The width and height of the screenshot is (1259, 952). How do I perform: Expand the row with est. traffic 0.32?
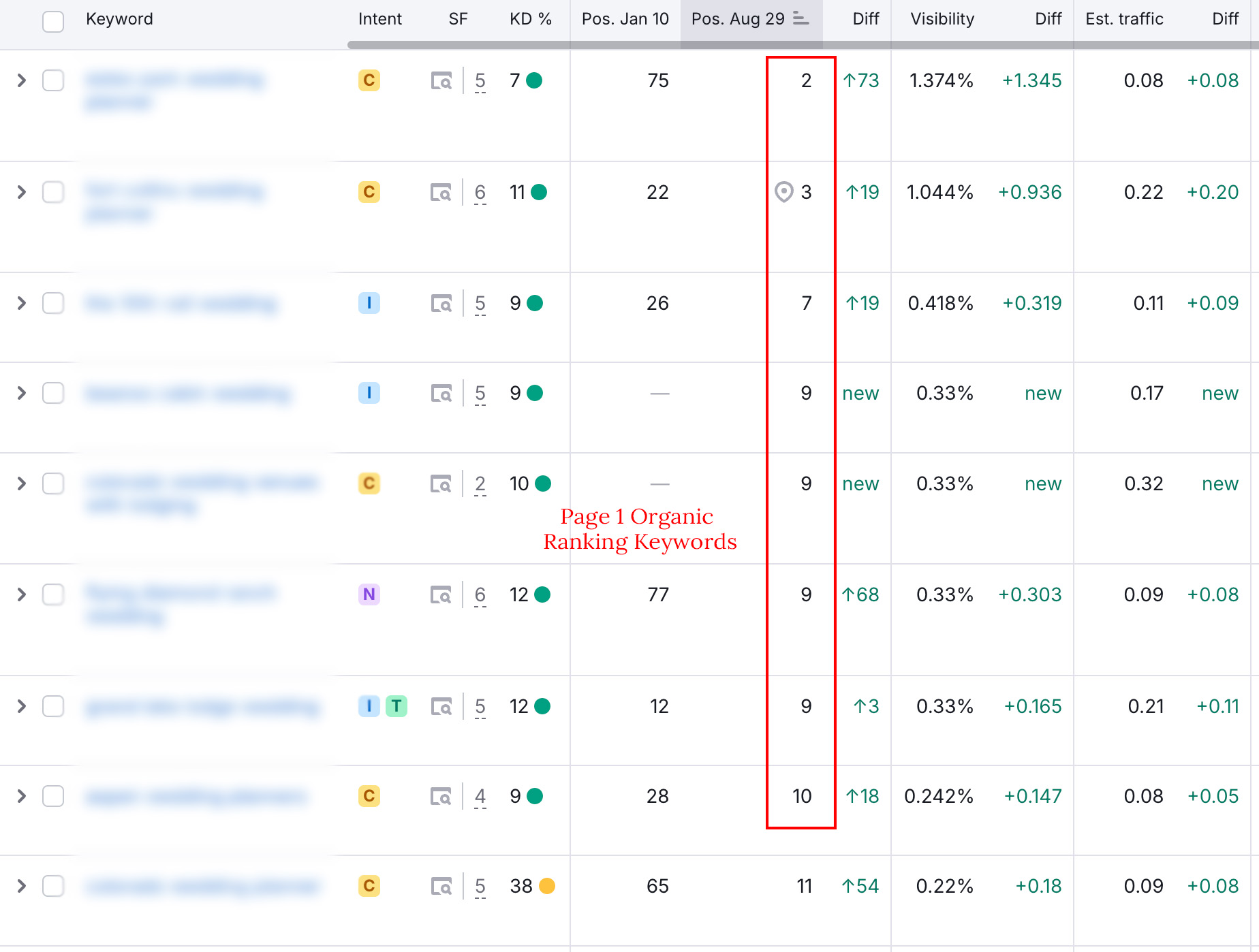(22, 483)
